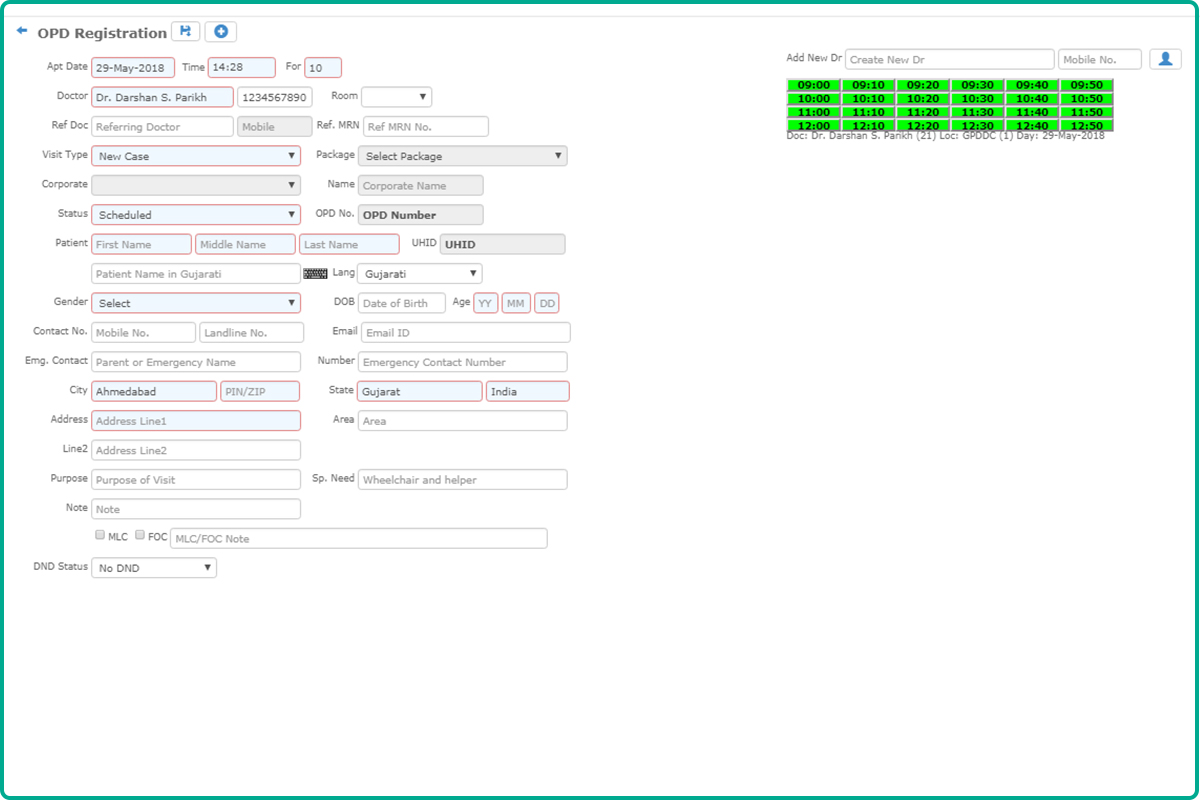Expand the Select Package dropdown

coord(462,156)
